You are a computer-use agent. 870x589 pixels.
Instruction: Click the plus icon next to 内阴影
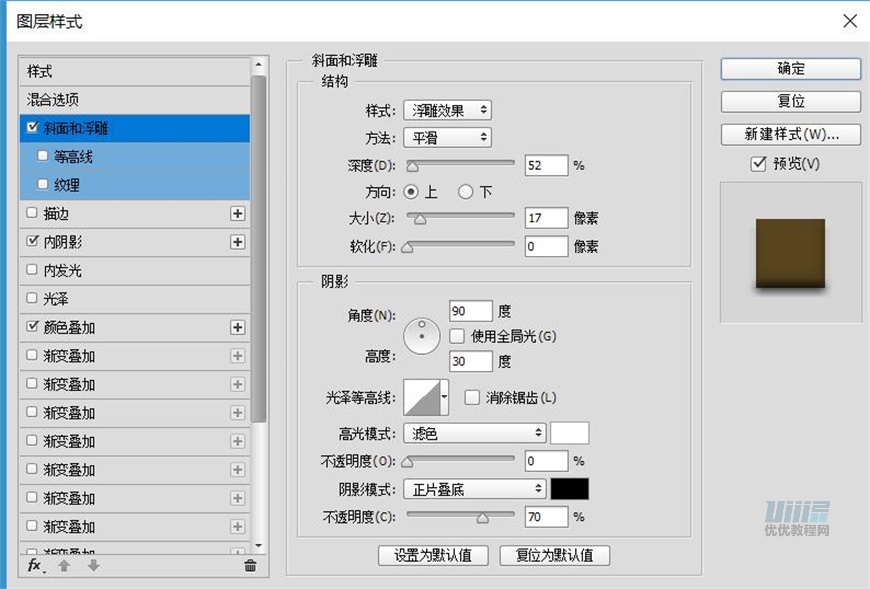pos(237,242)
